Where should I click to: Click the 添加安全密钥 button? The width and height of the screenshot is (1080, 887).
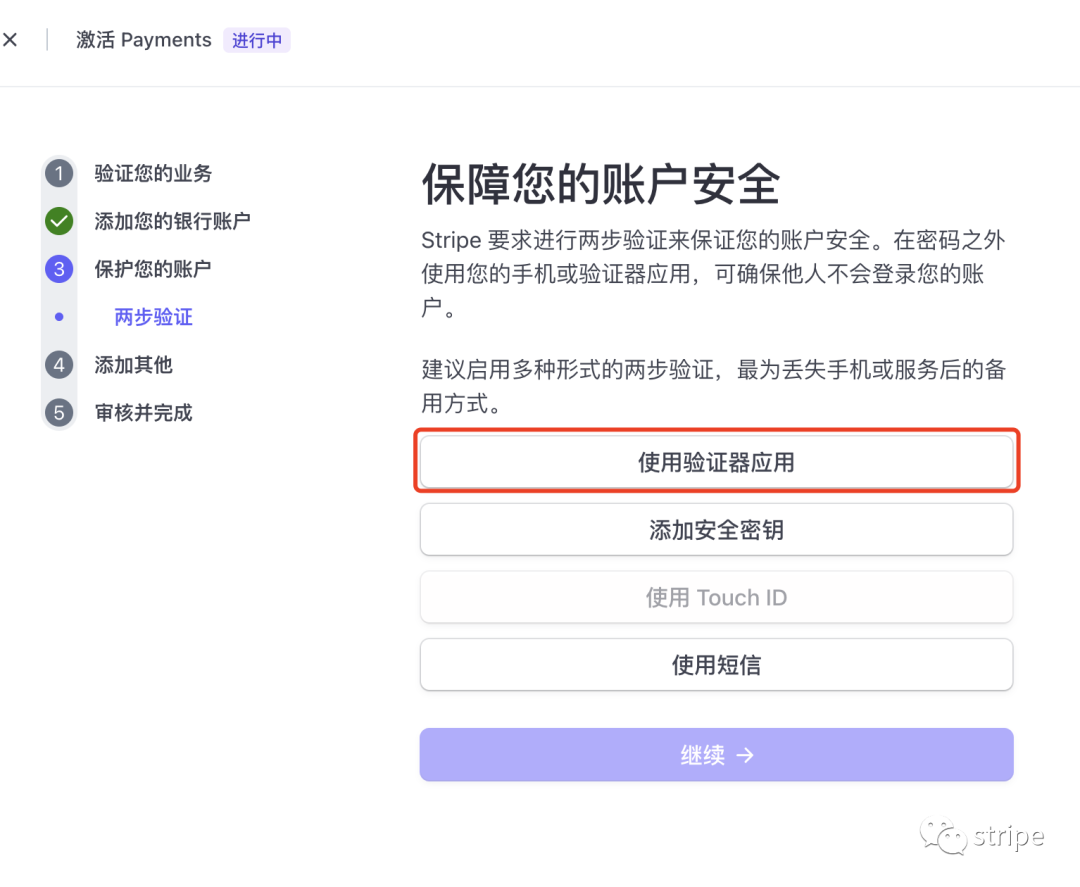pos(716,530)
